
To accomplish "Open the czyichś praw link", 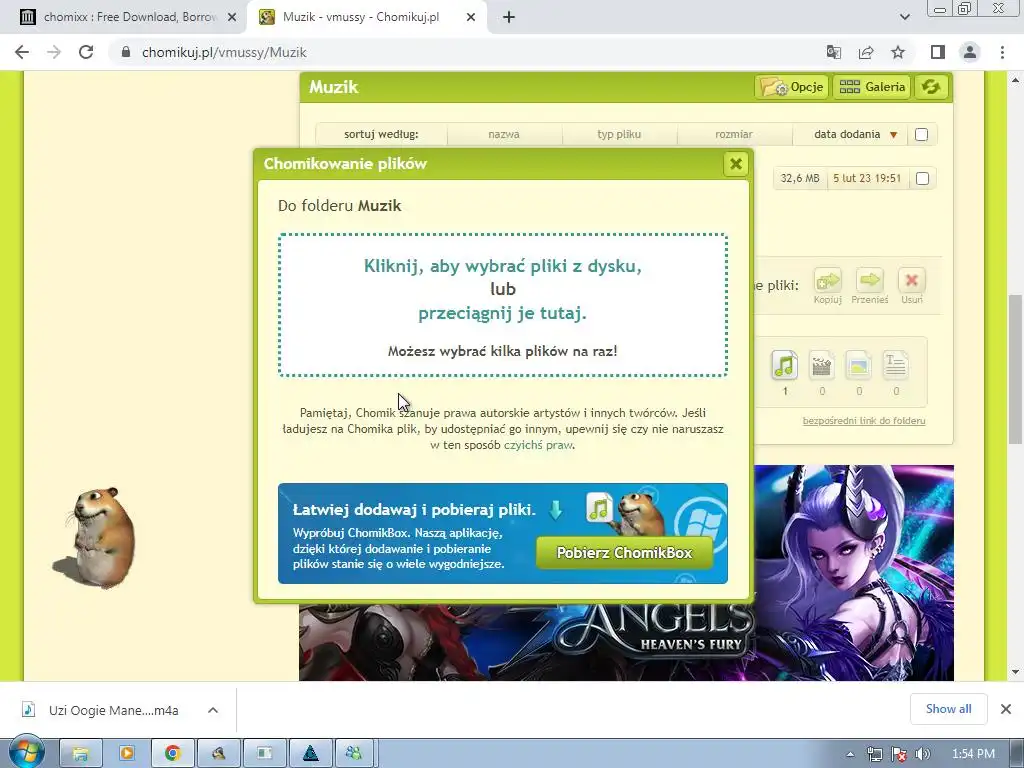I will pyautogui.click(x=538, y=445).
